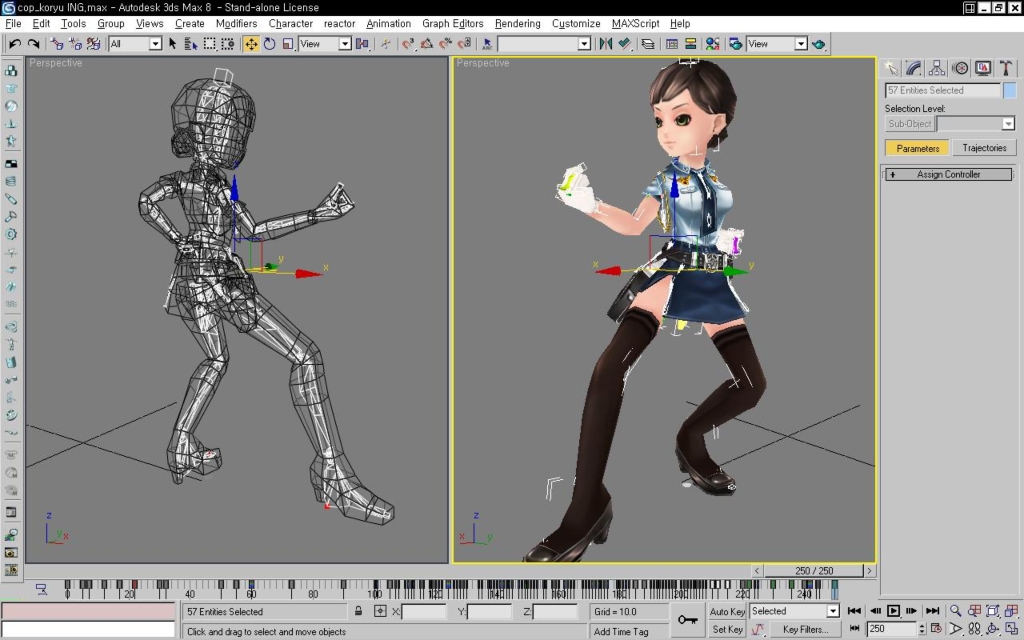Click the Mirror tool icon
This screenshot has height=640, width=1024.
[605, 44]
